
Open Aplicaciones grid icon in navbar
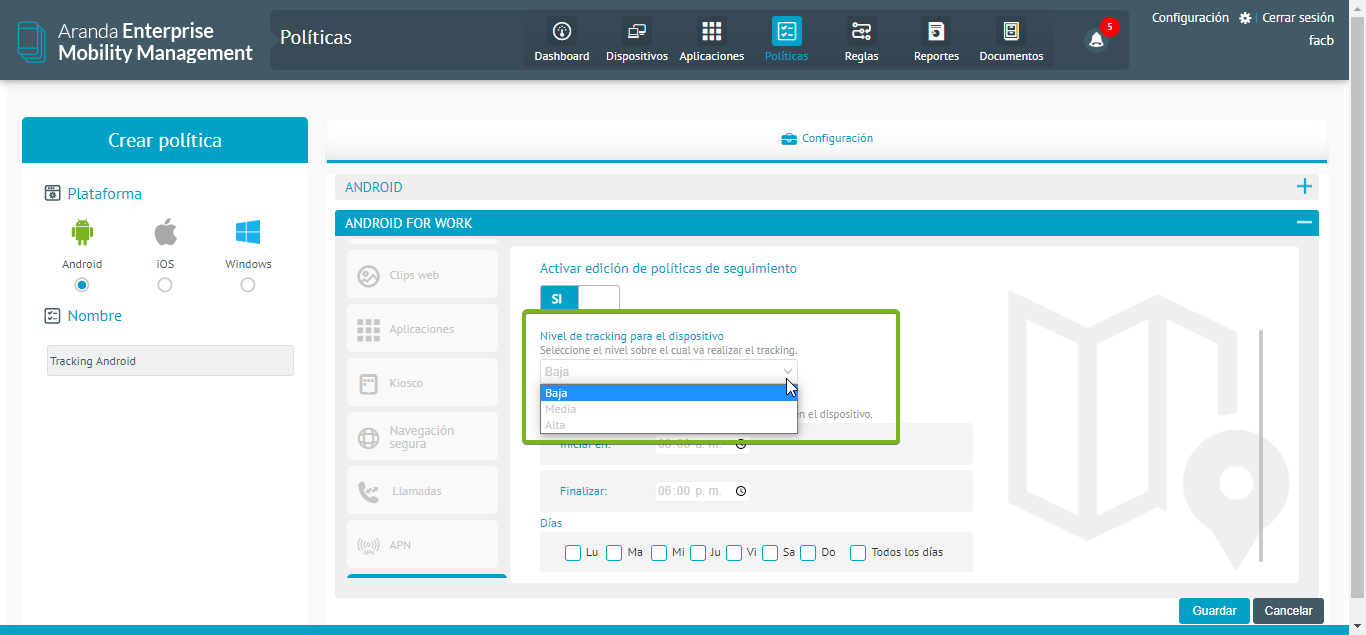(711, 32)
